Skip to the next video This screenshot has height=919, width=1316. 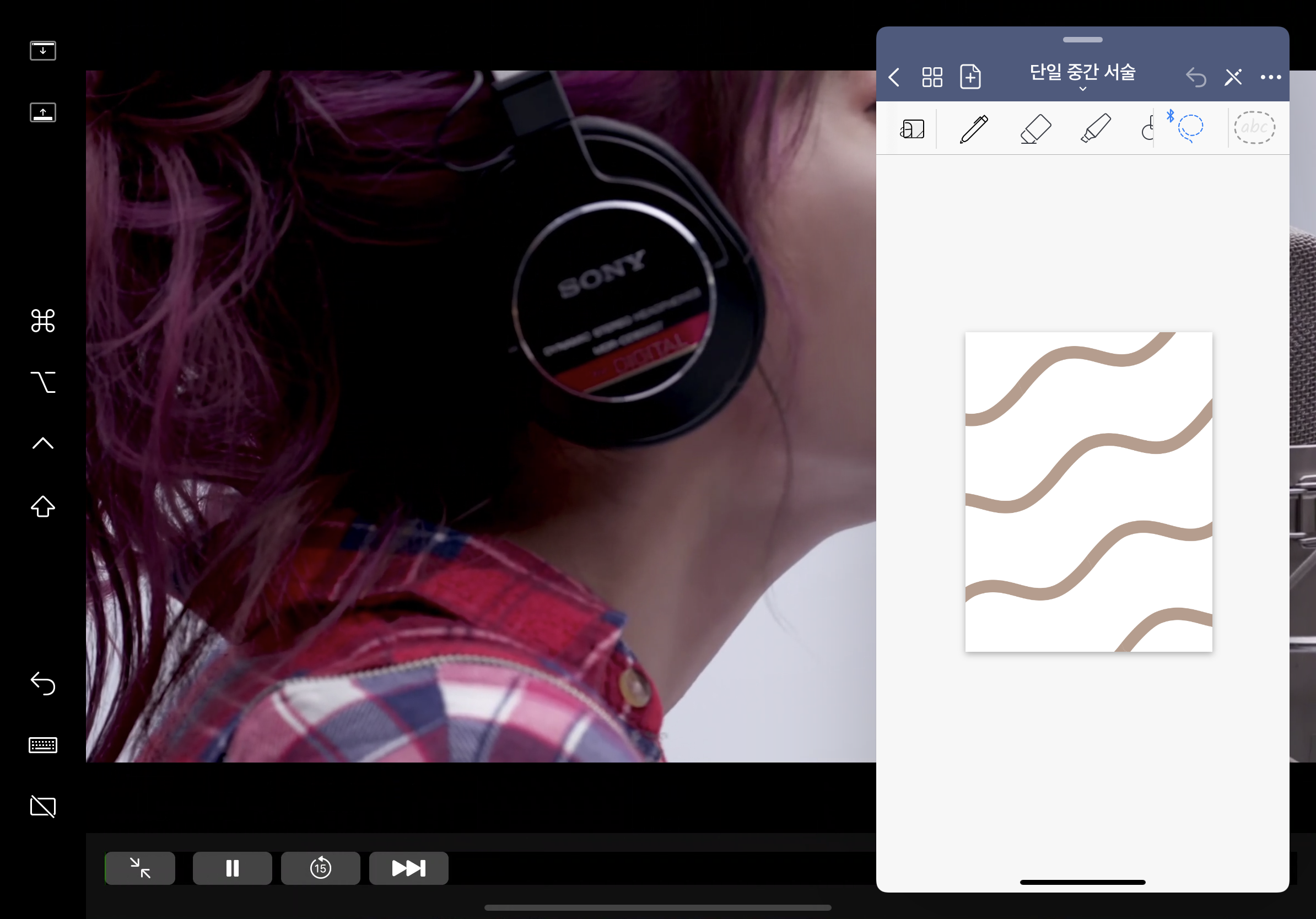409,868
